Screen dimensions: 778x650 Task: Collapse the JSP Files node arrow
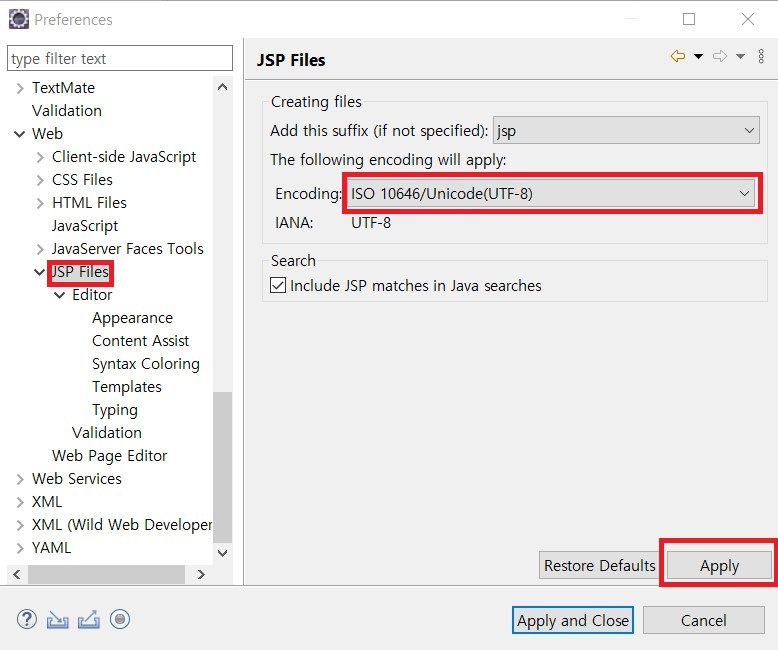coord(39,272)
